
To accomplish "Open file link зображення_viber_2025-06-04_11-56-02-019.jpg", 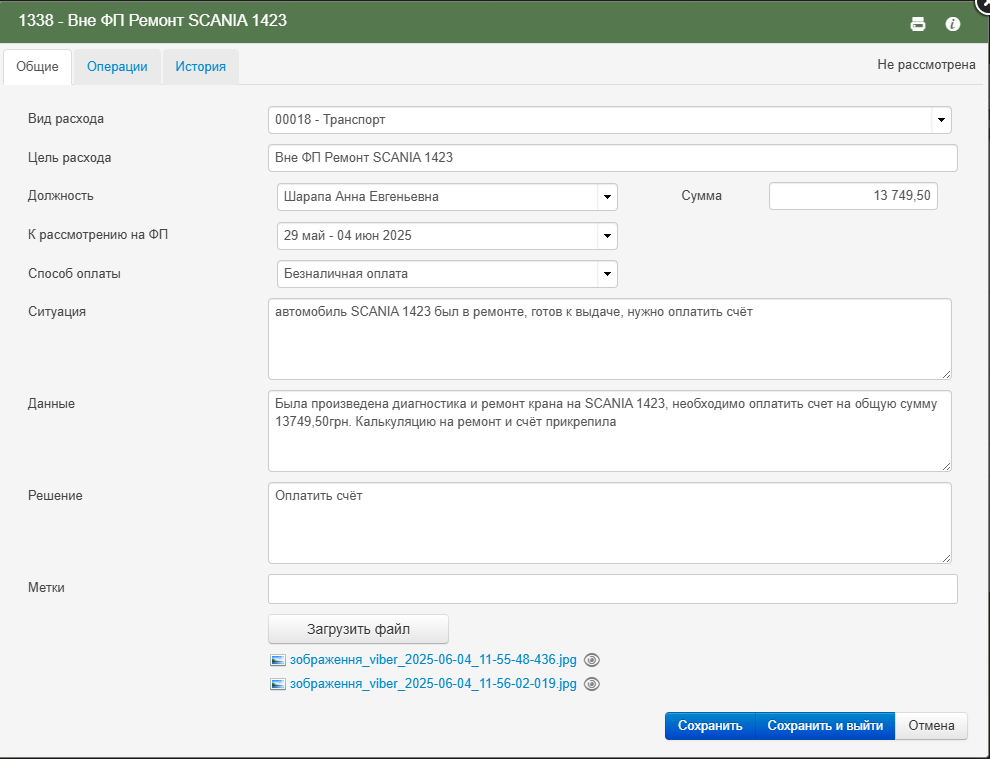I will coord(432,684).
